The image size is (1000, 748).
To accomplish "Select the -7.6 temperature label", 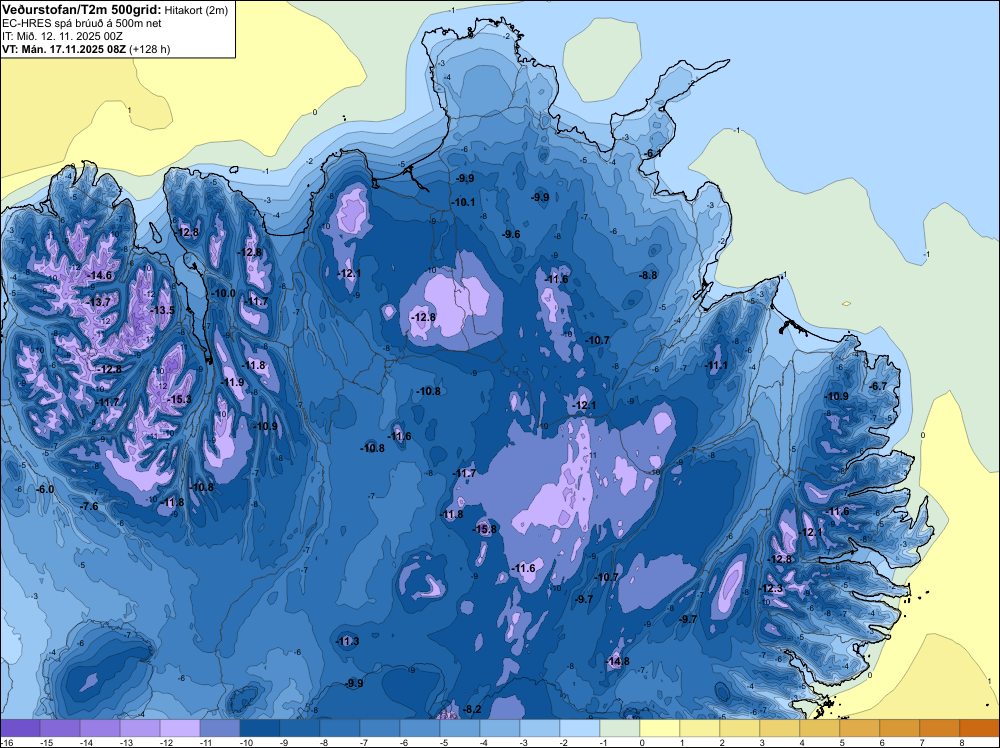I will point(89,506).
